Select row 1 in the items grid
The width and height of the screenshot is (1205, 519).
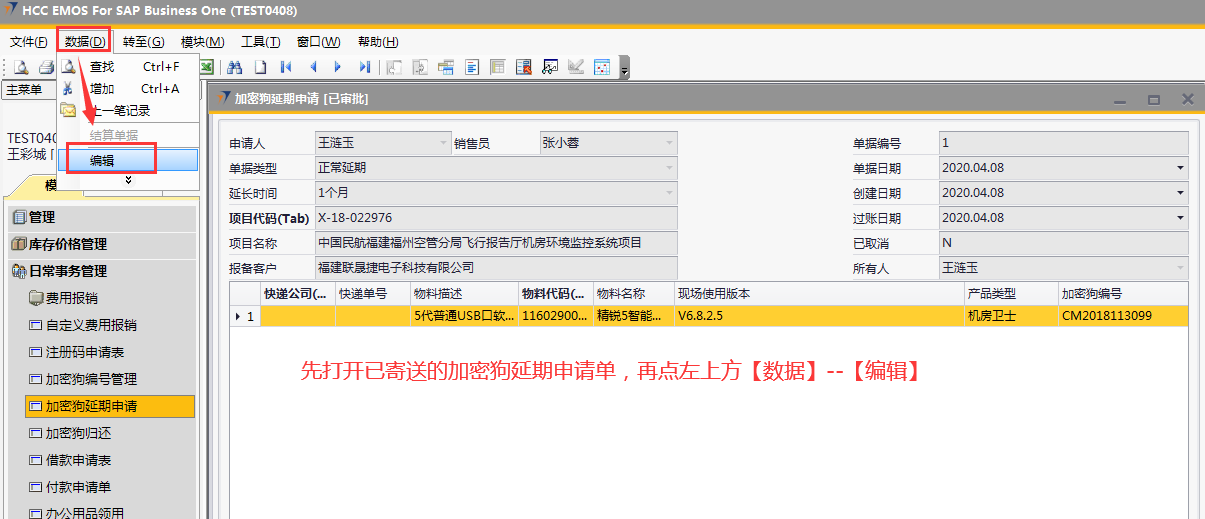click(x=244, y=316)
